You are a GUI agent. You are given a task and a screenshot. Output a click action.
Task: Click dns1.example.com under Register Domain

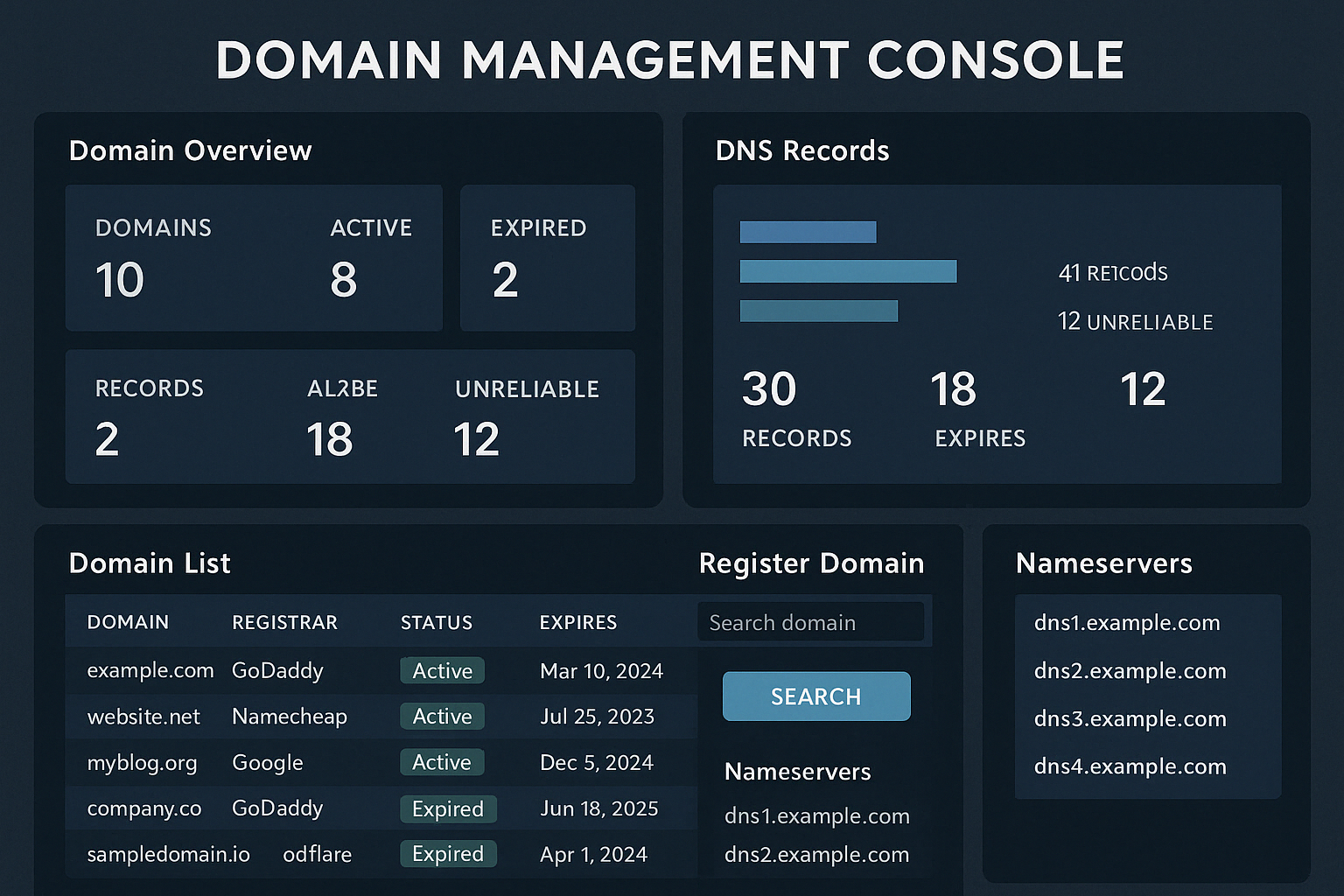[x=817, y=816]
